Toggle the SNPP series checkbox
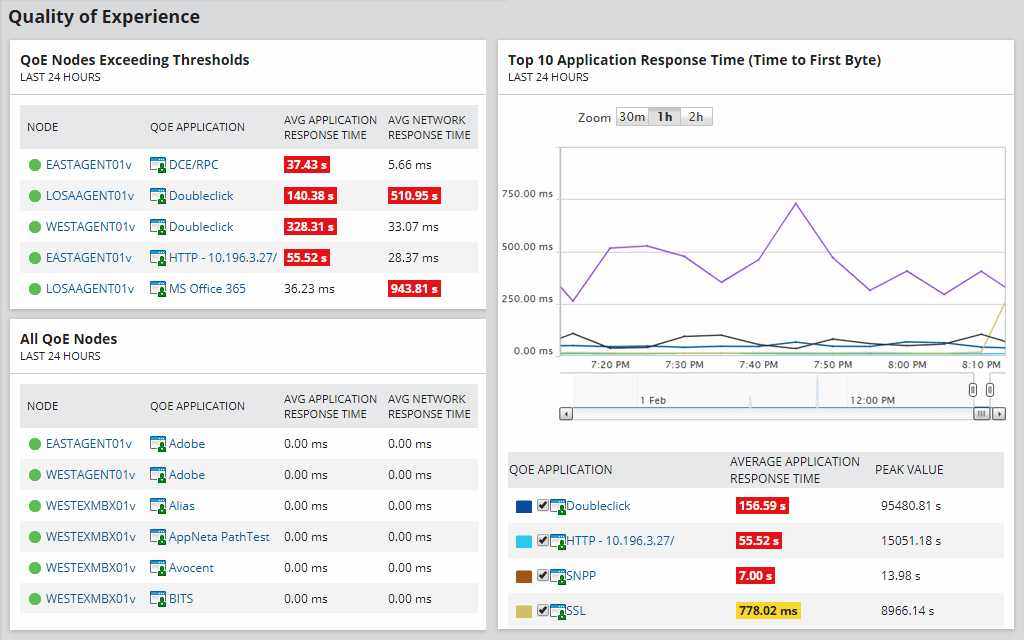Screen dimensions: 1024x640 (x=543, y=575)
